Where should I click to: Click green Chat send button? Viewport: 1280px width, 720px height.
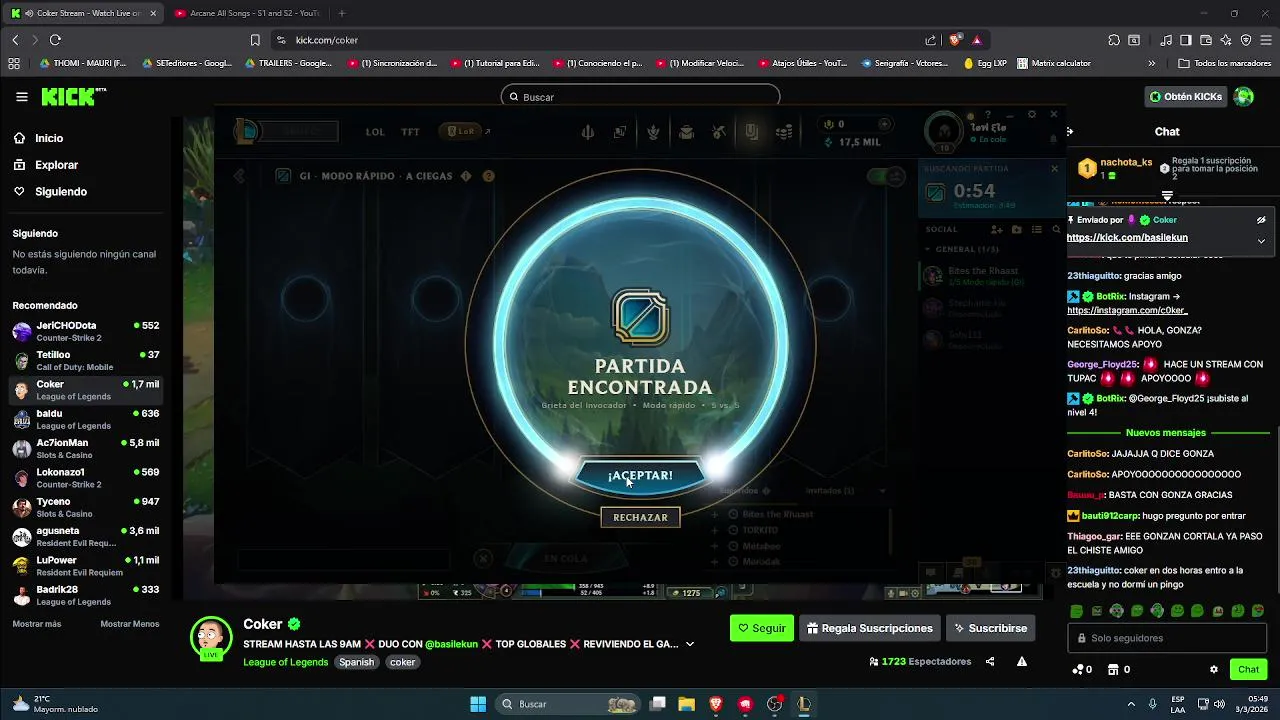(x=1249, y=670)
